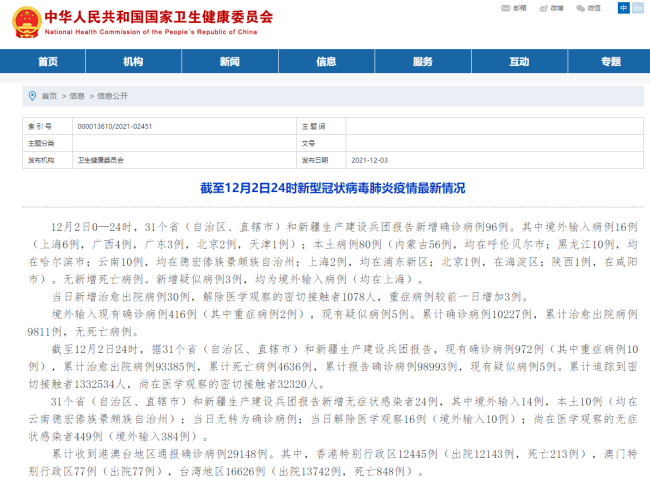
Task: Go to 首页 in navigation bar
Action: [48, 61]
